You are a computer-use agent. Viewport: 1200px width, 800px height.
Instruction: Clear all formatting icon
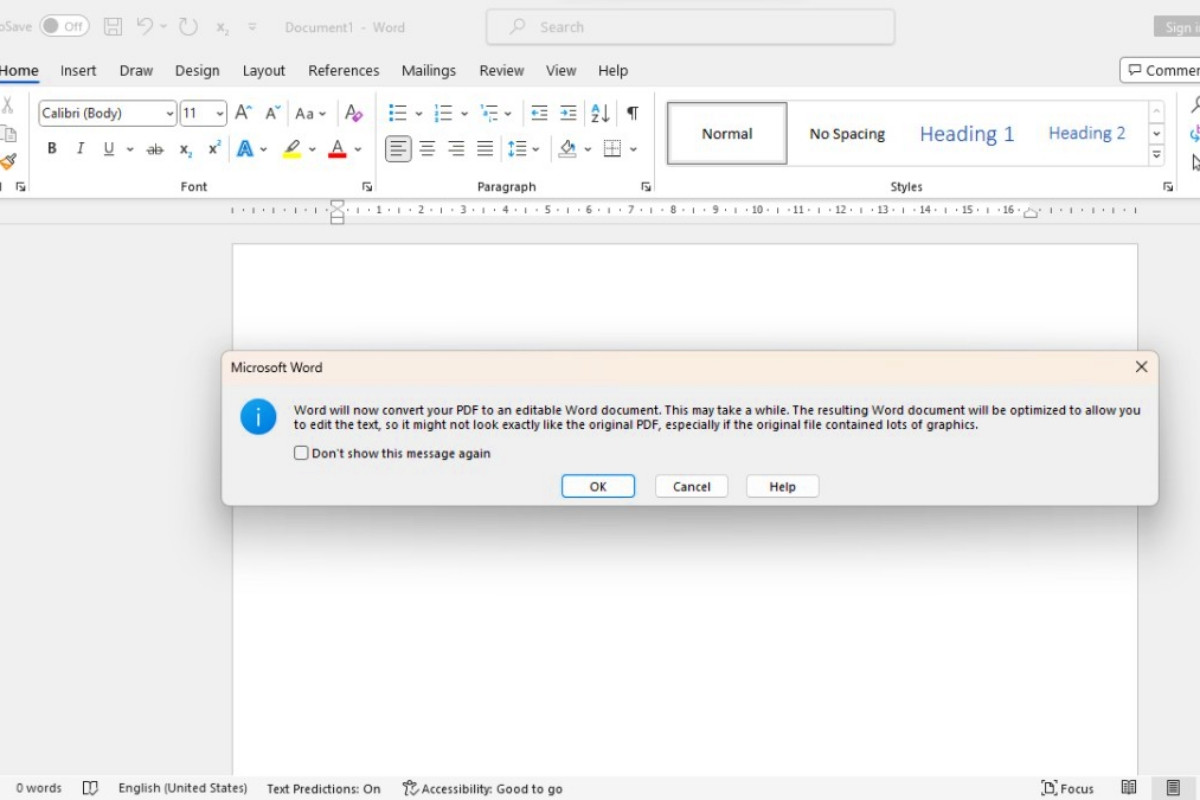click(x=353, y=113)
